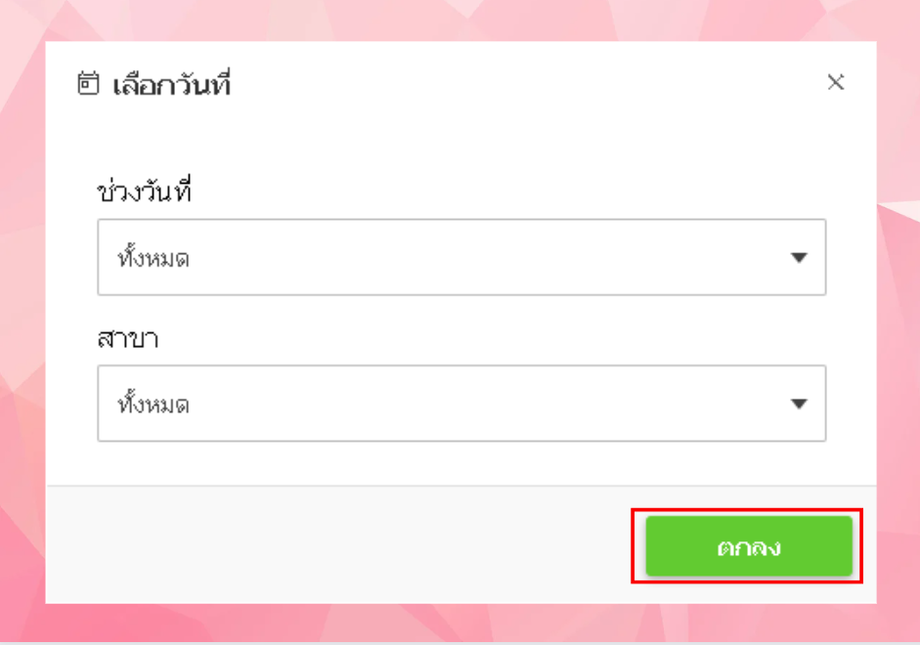Click the เลือกวันที่ dialog title text
The height and width of the screenshot is (645, 920).
(172, 85)
